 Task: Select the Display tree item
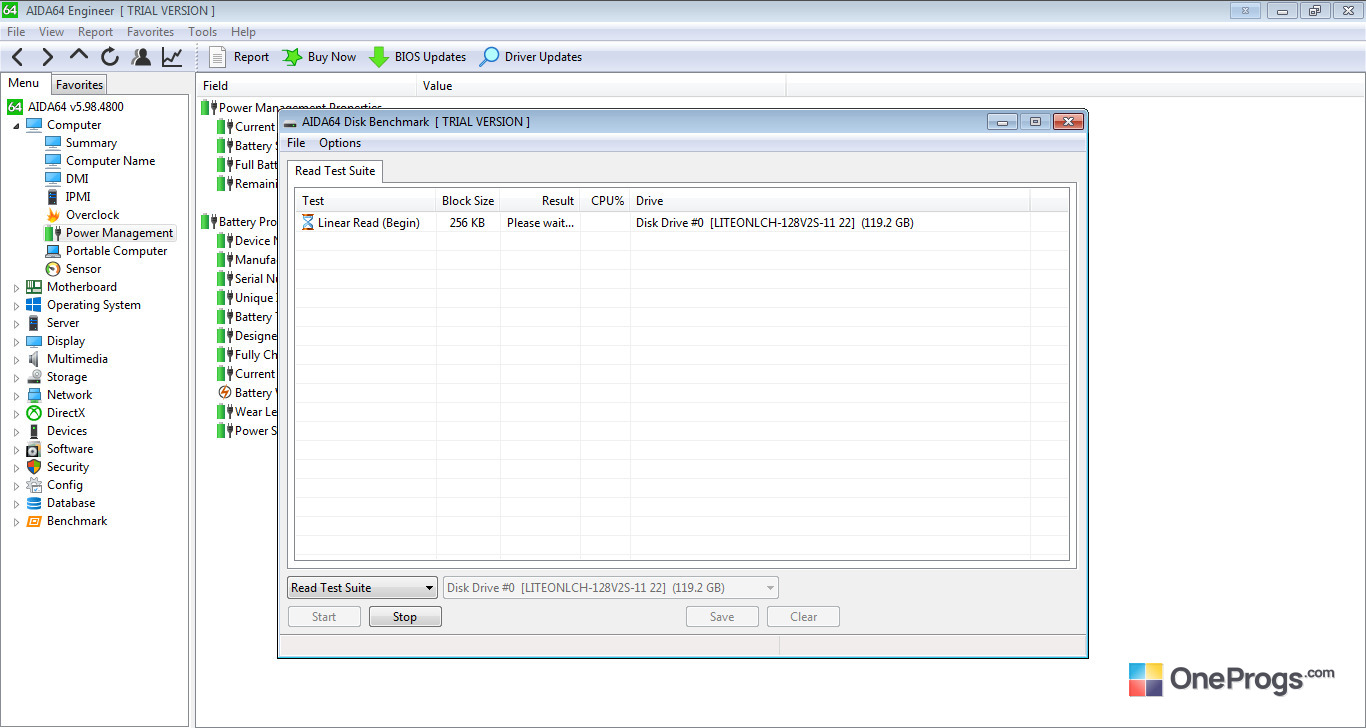(66, 341)
